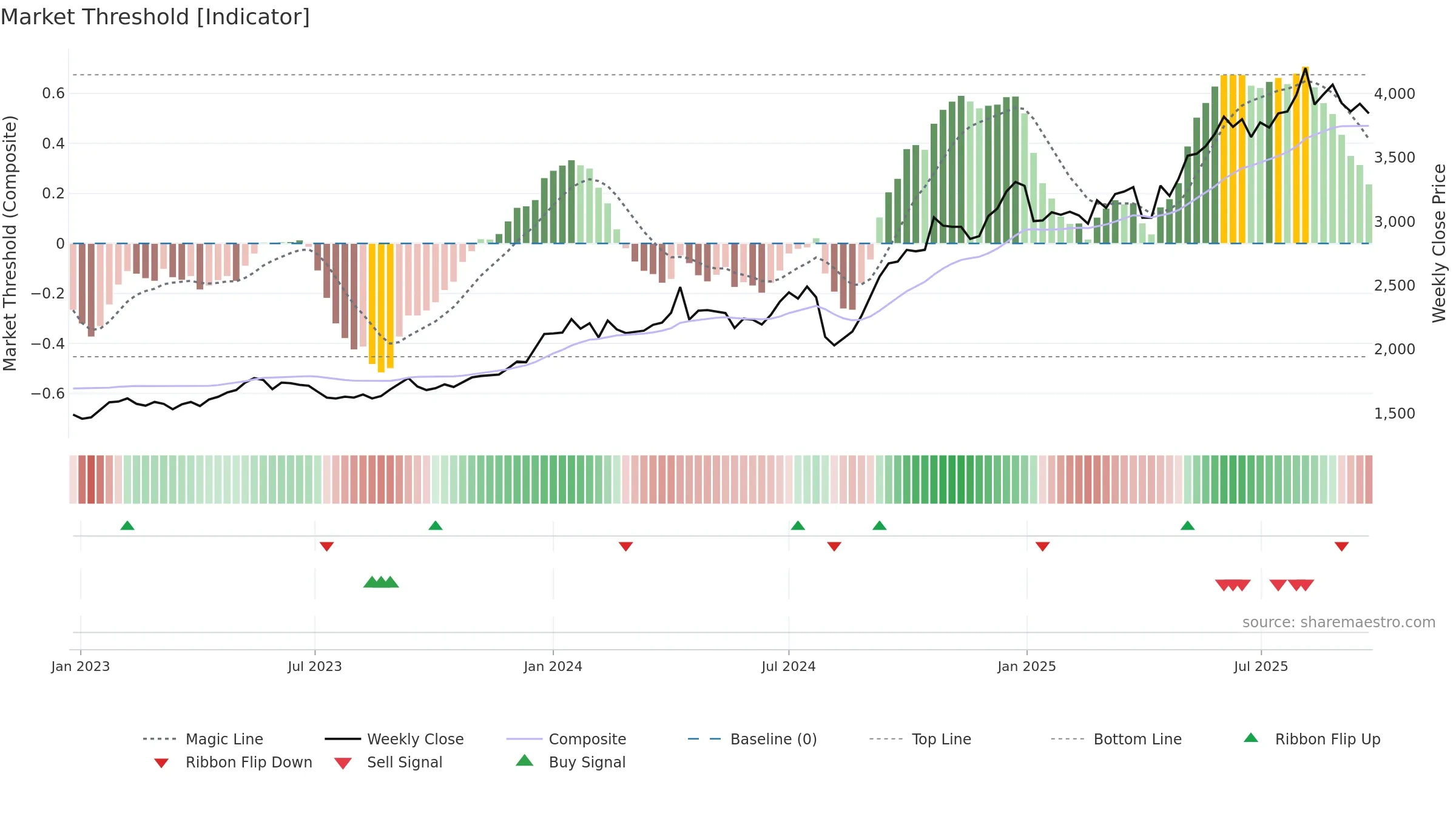Toggle the Baseline (0) legend entry

(x=752, y=739)
